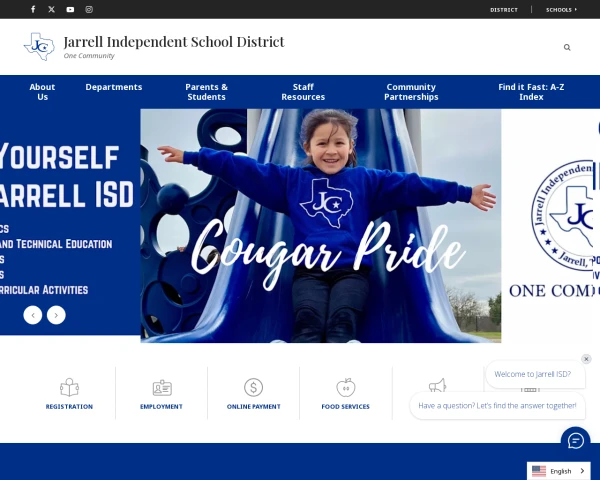Open the chat bubble widget

tap(575, 441)
